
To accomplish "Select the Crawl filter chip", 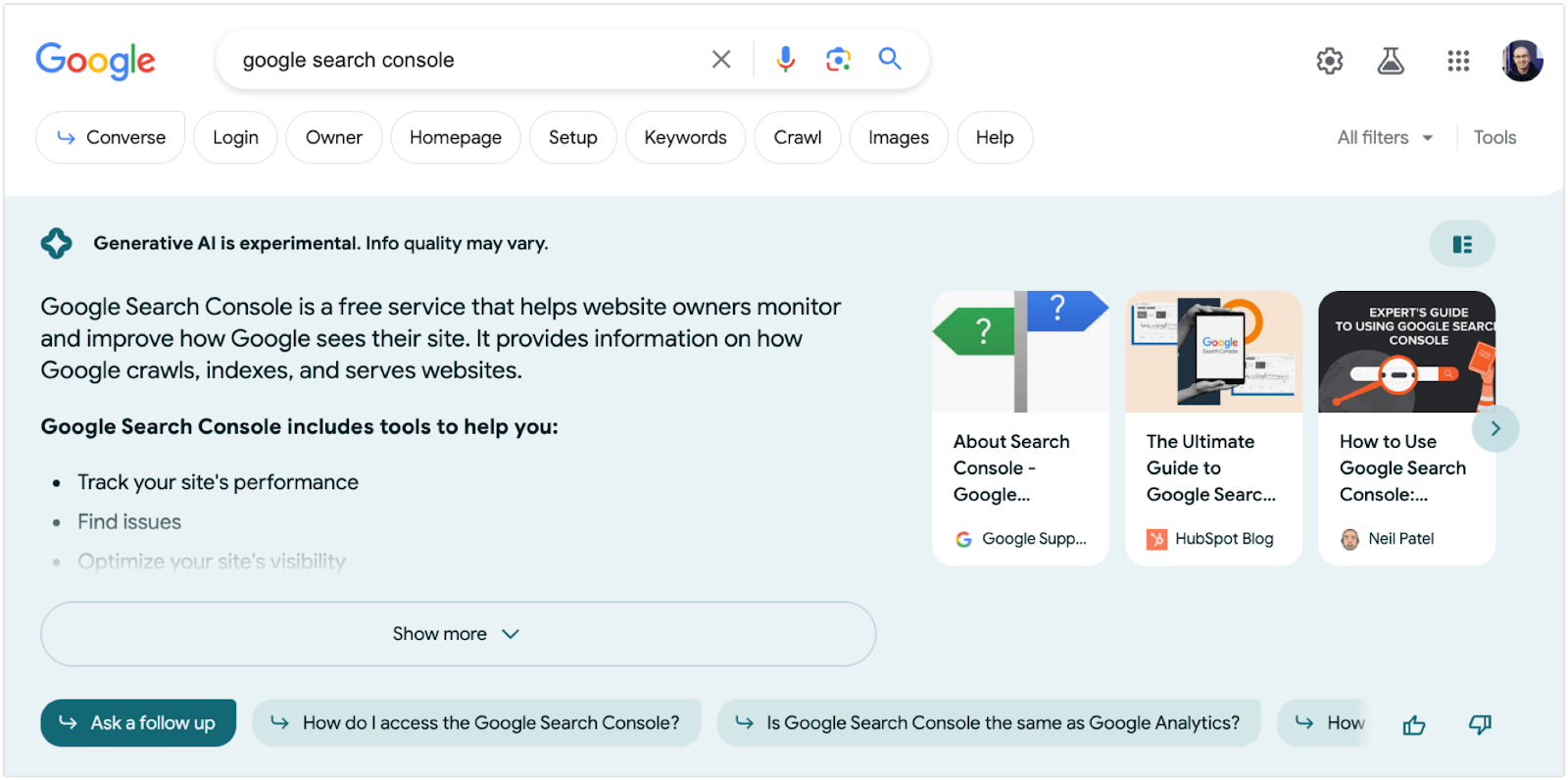I will pyautogui.click(x=798, y=137).
